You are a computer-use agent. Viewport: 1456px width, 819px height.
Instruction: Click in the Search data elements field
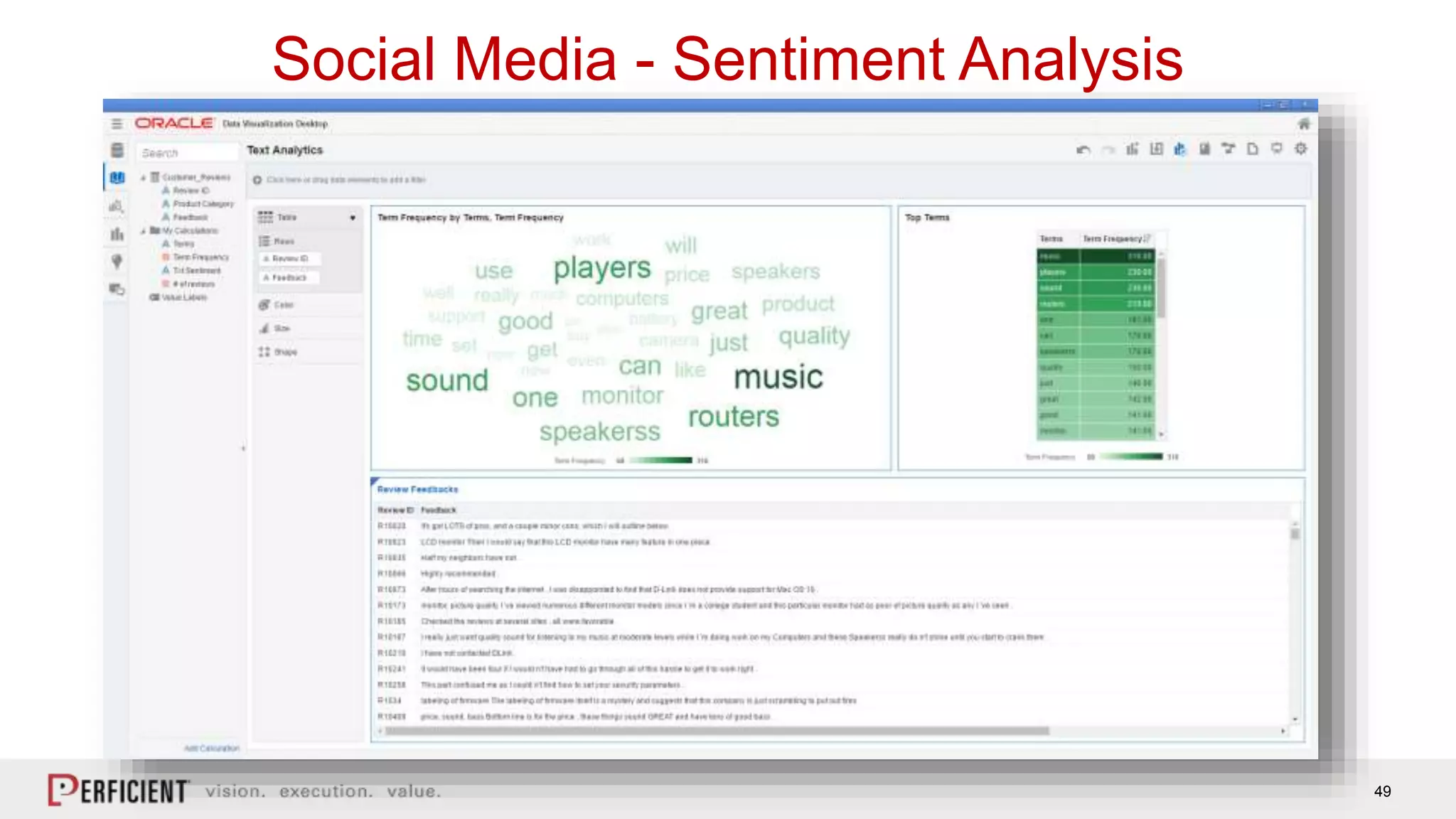tap(188, 153)
